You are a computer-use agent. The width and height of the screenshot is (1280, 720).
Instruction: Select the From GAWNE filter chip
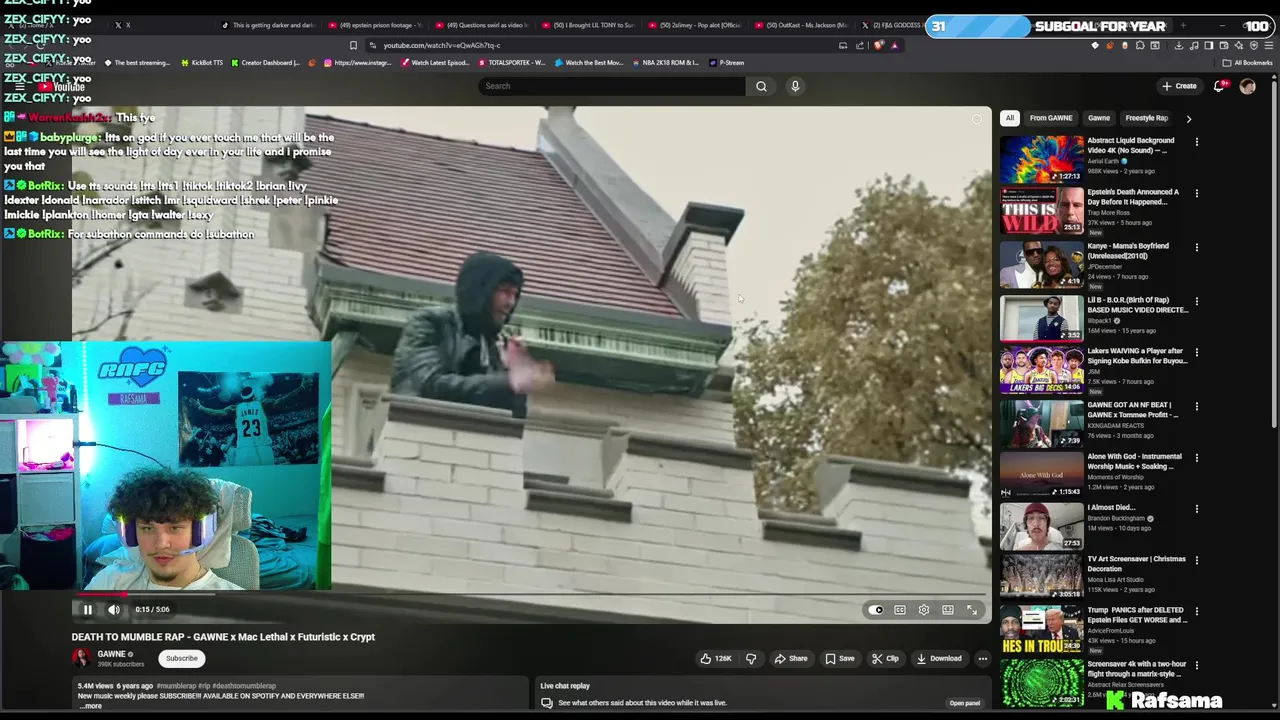click(1051, 118)
